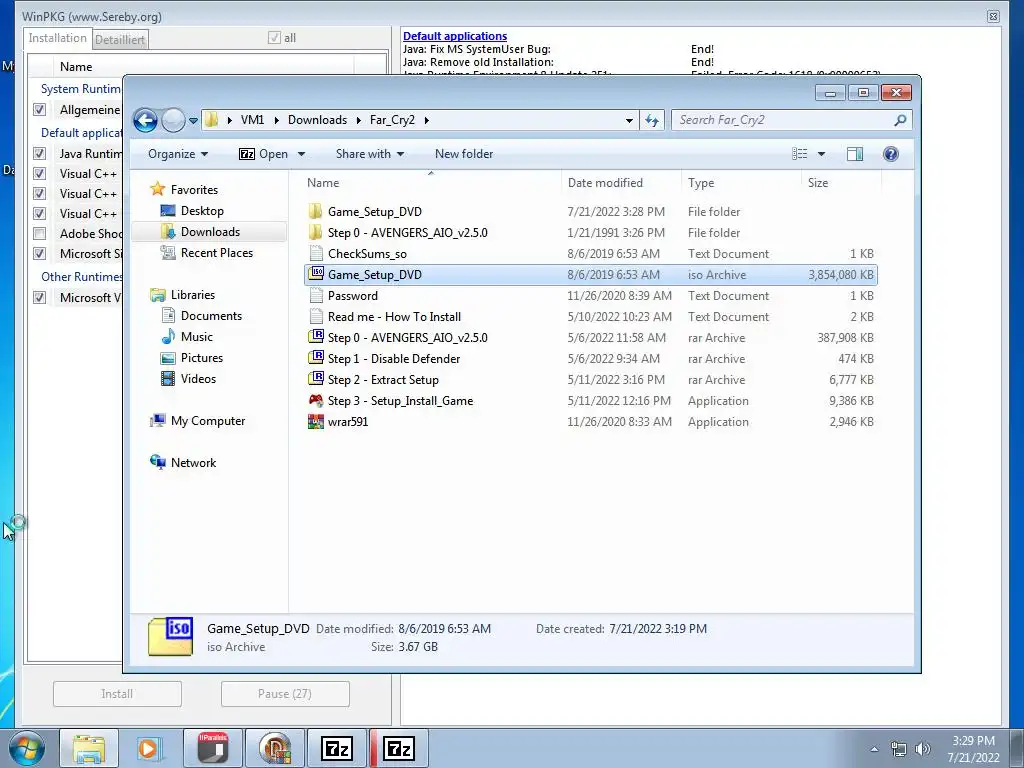Select the CheckSums_so text file icon

pos(315,253)
